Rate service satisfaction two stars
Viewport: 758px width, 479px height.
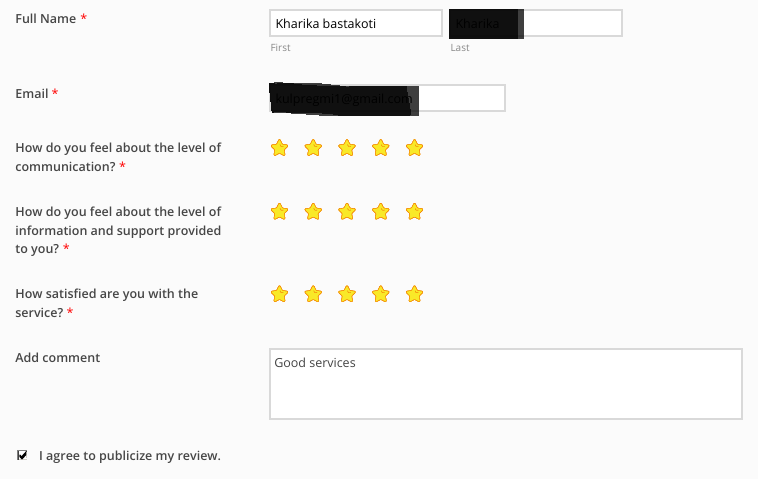tap(313, 294)
